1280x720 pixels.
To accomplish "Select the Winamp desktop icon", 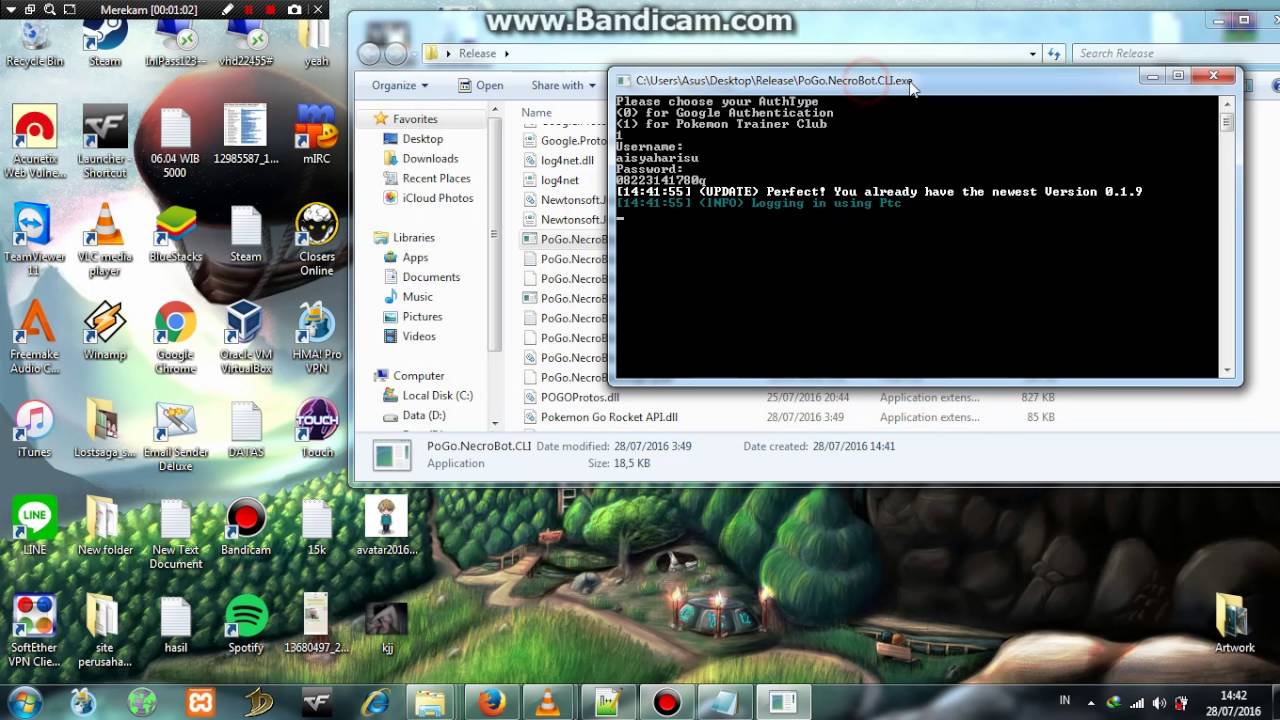I will pos(105,331).
